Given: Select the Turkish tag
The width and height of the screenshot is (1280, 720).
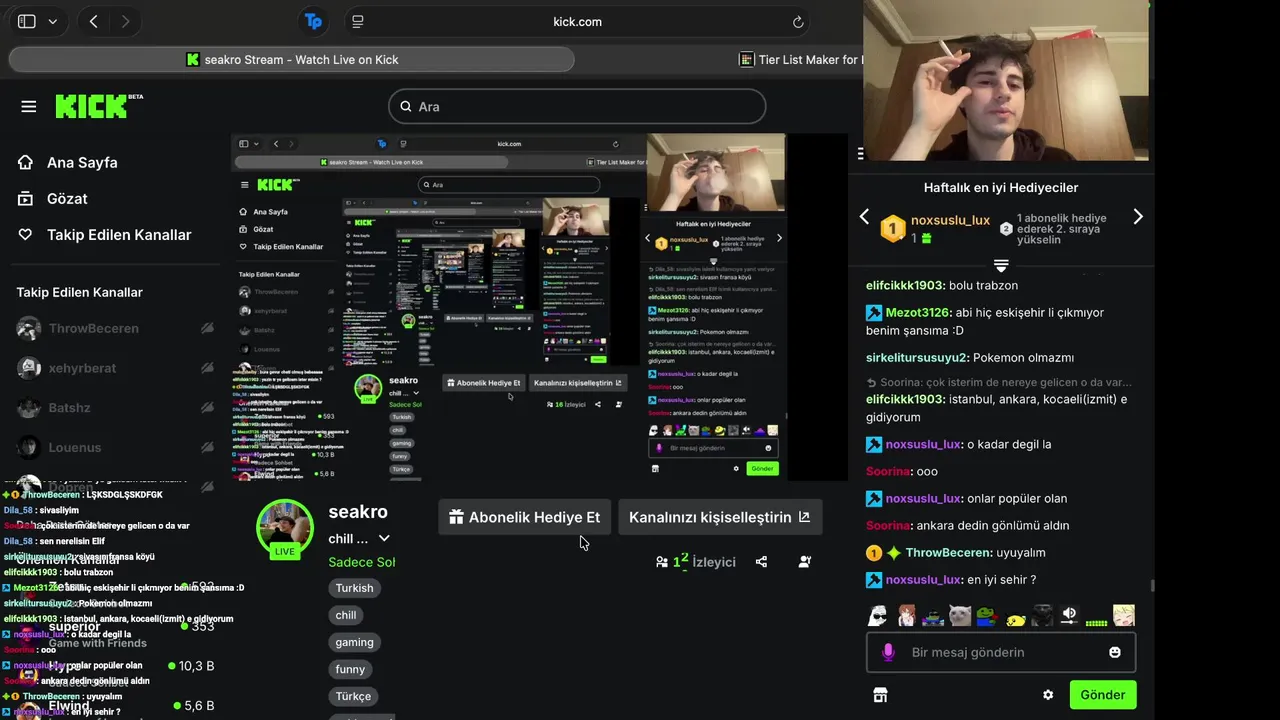Looking at the screenshot, I should (354, 588).
